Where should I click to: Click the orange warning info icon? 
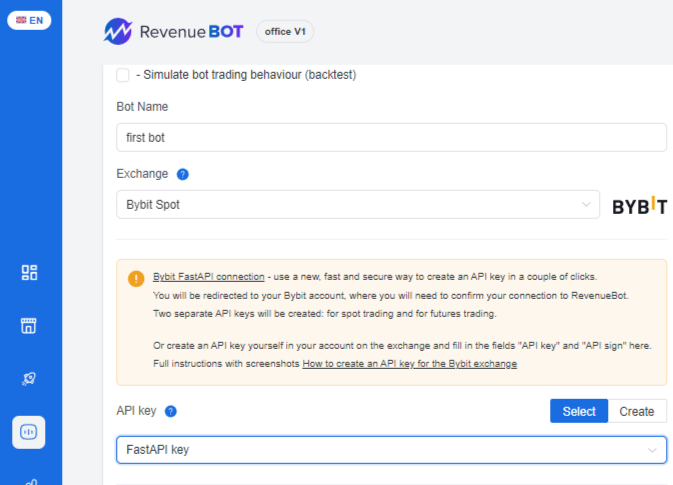coord(136,278)
